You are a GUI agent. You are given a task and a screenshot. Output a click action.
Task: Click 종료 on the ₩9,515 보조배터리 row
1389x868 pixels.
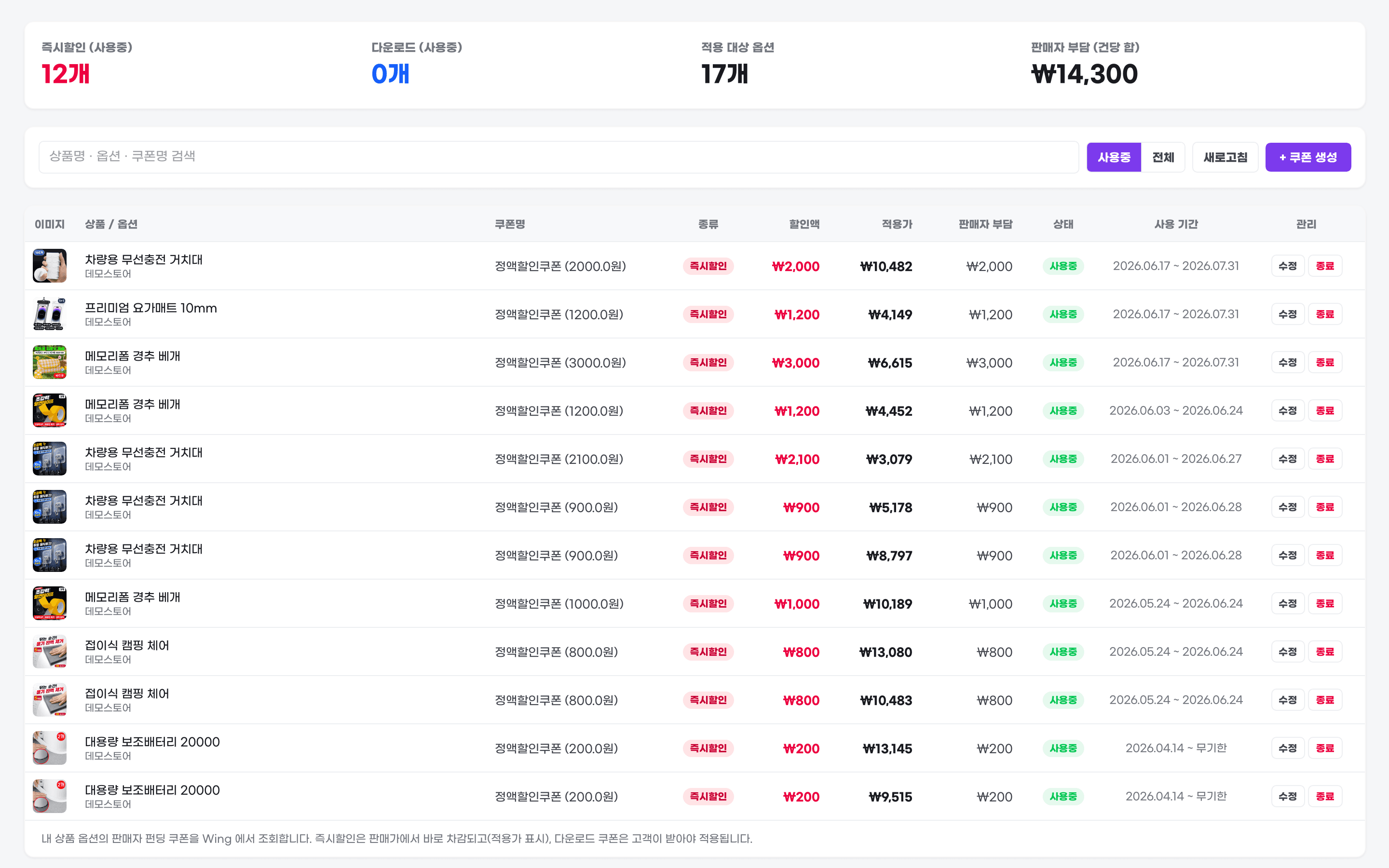point(1325,796)
